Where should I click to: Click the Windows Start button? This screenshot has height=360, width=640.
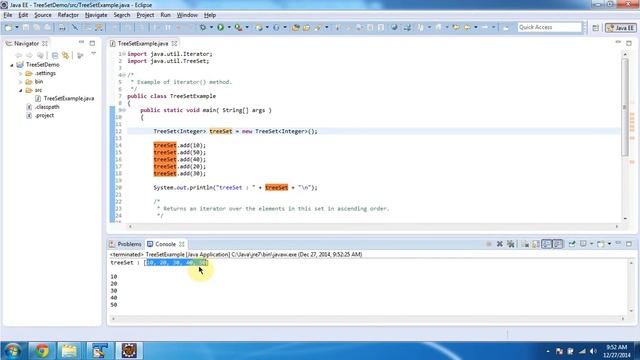(x=13, y=351)
